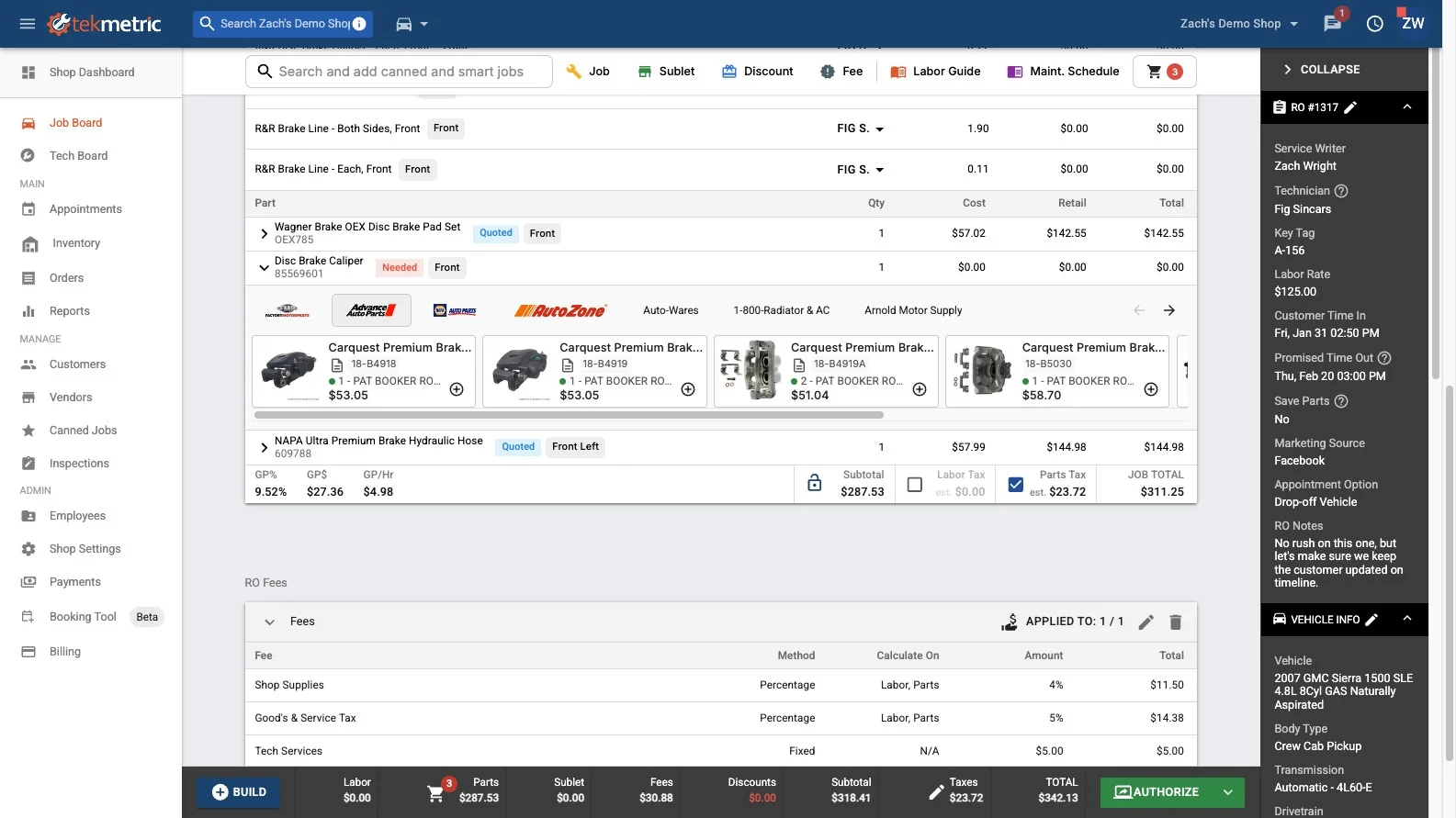
Task: Go to Shop Dashboard
Action: [91, 73]
